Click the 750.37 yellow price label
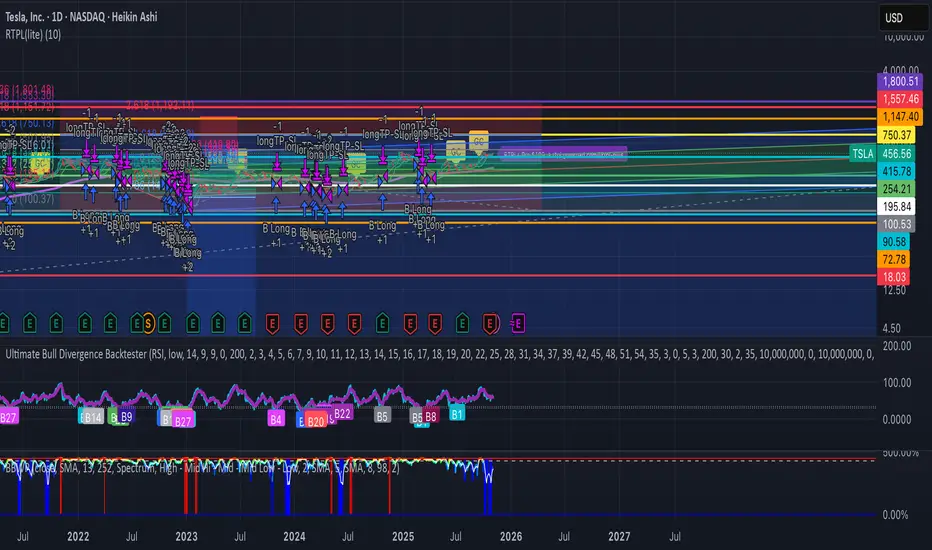 coord(896,135)
